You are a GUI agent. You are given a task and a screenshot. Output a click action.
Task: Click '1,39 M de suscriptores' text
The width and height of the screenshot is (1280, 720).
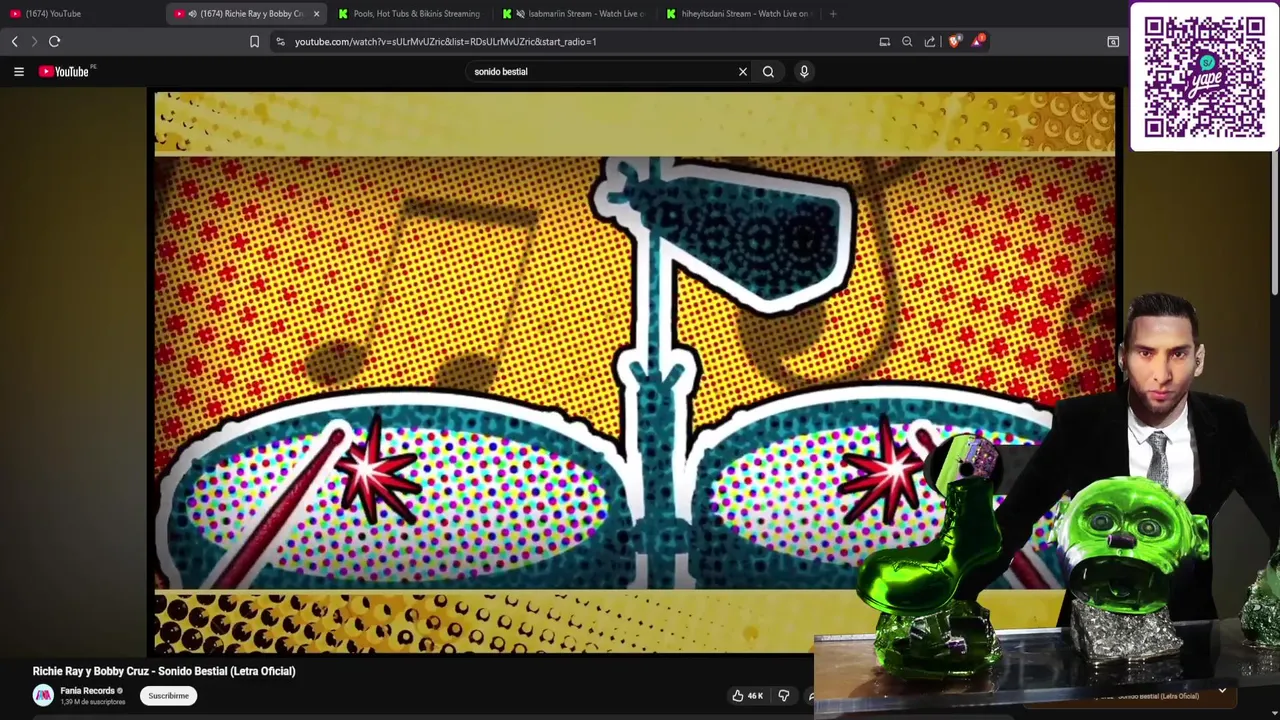coord(93,702)
